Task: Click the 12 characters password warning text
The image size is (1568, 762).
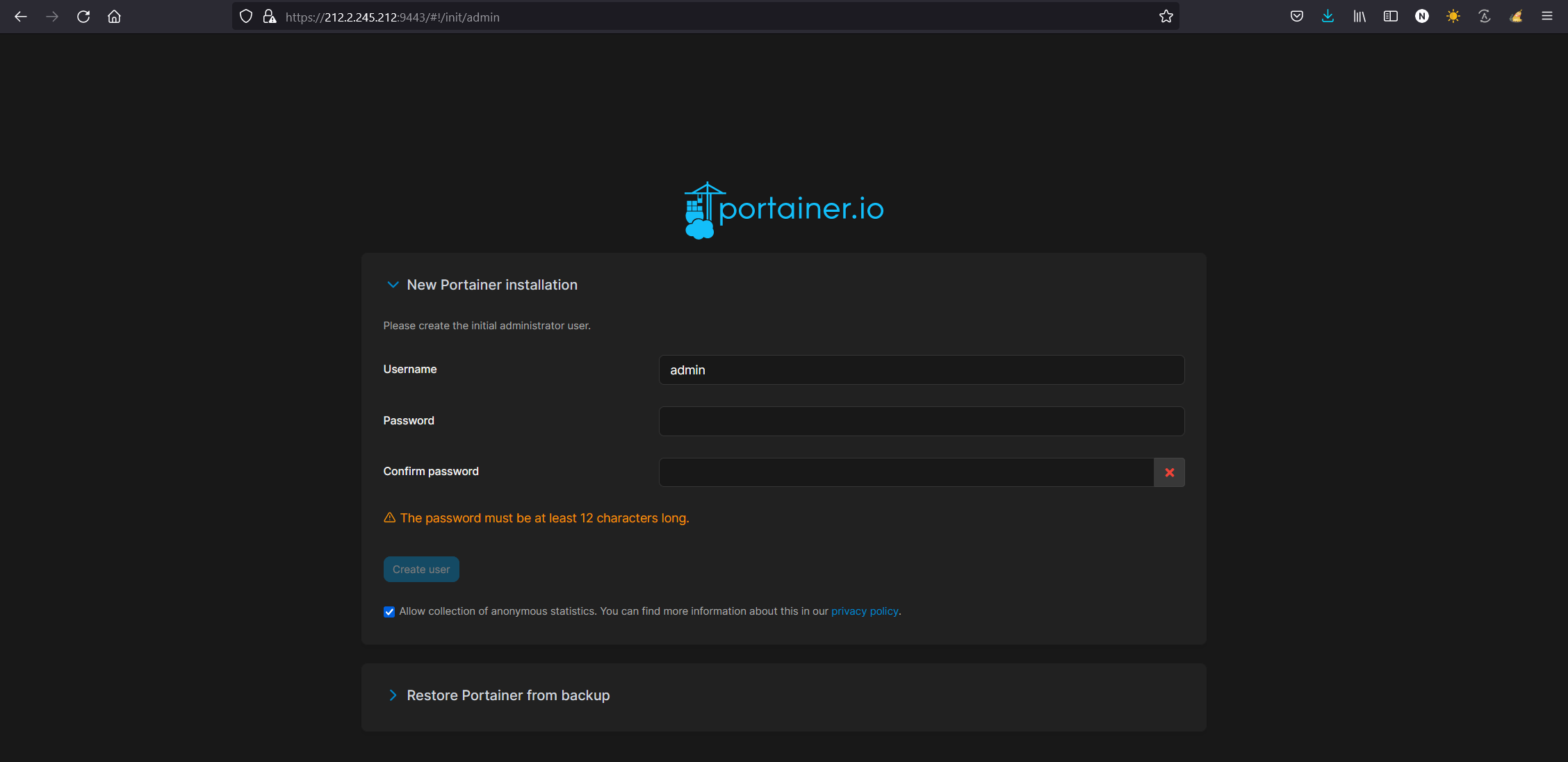Action: [x=544, y=518]
